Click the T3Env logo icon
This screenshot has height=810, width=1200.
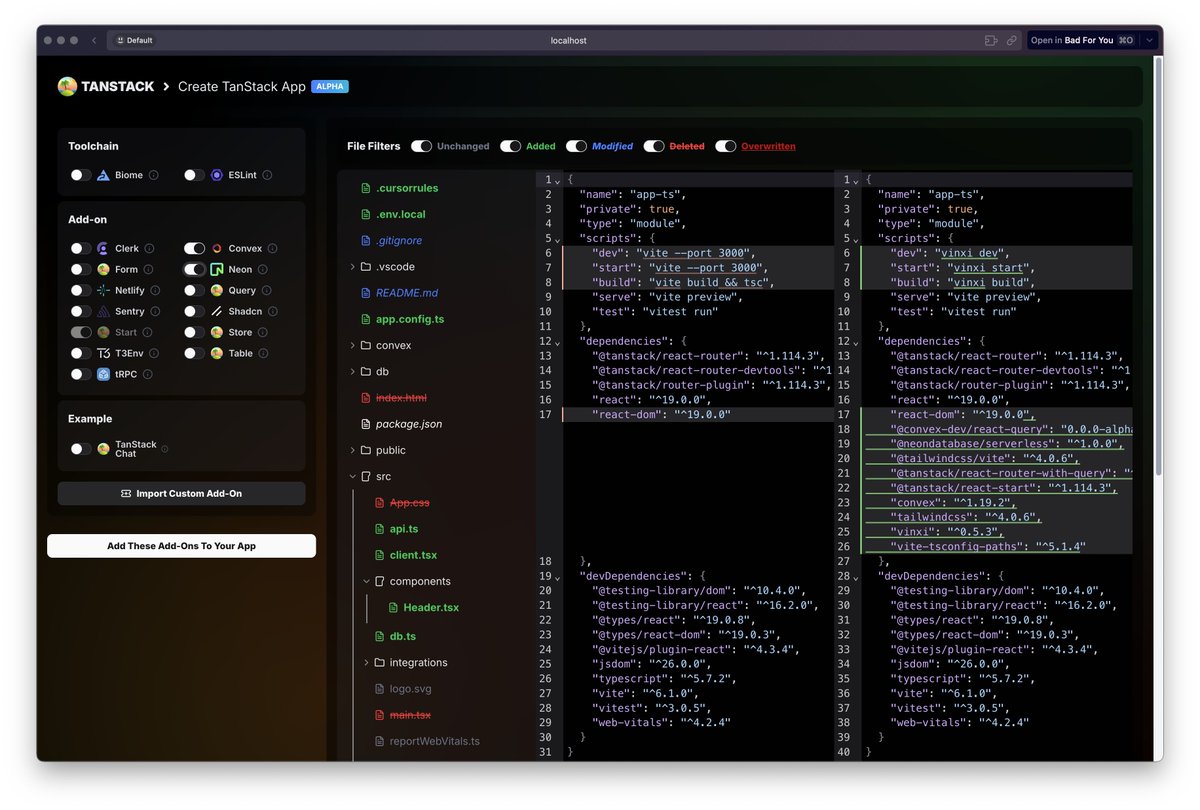click(103, 353)
